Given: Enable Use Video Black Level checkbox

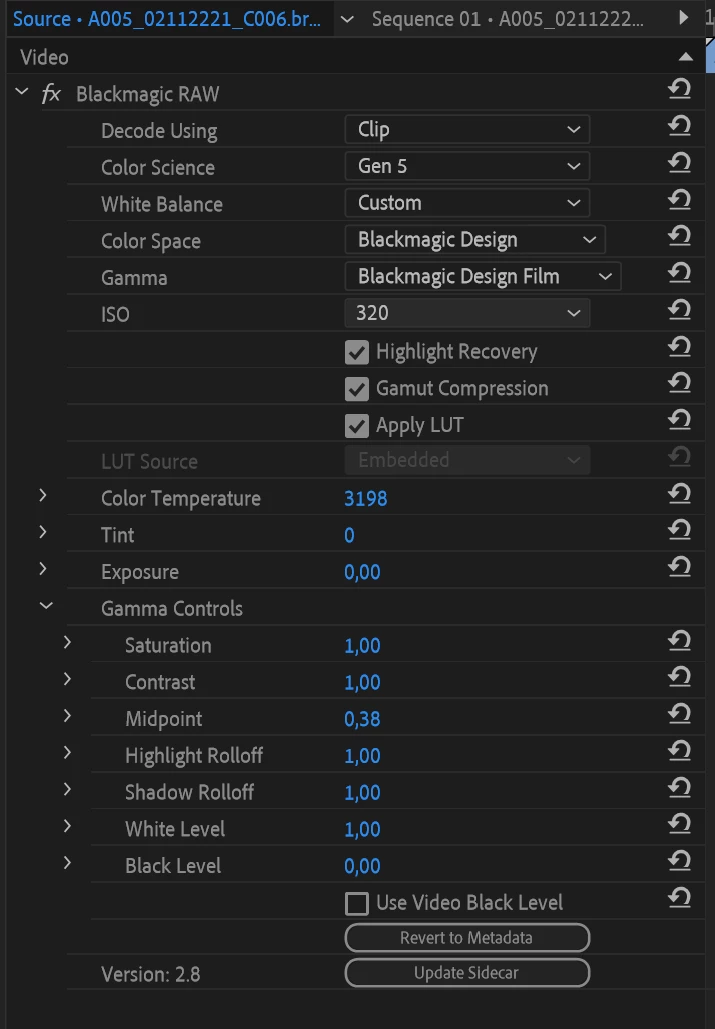Looking at the screenshot, I should 357,904.
